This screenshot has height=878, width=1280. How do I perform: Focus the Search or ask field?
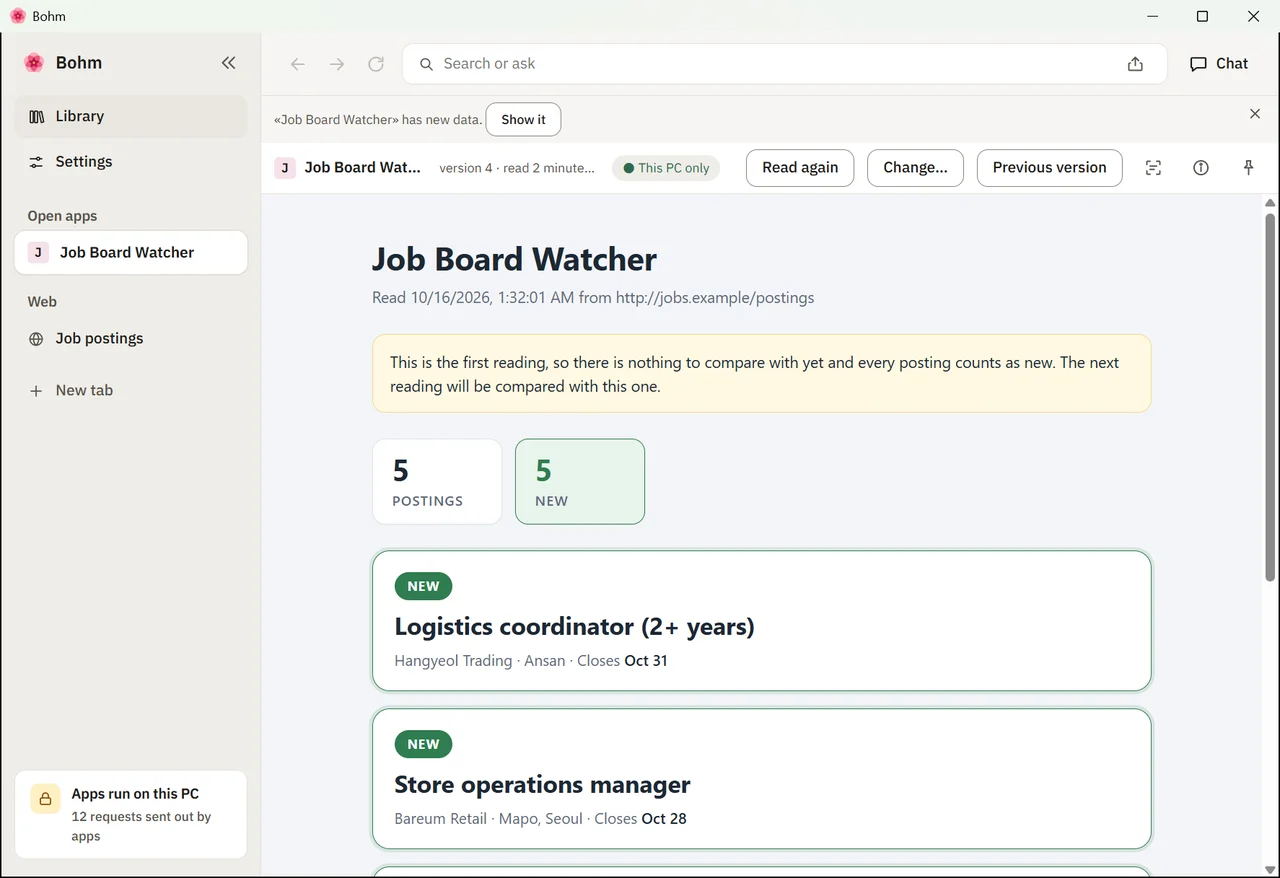click(x=785, y=64)
